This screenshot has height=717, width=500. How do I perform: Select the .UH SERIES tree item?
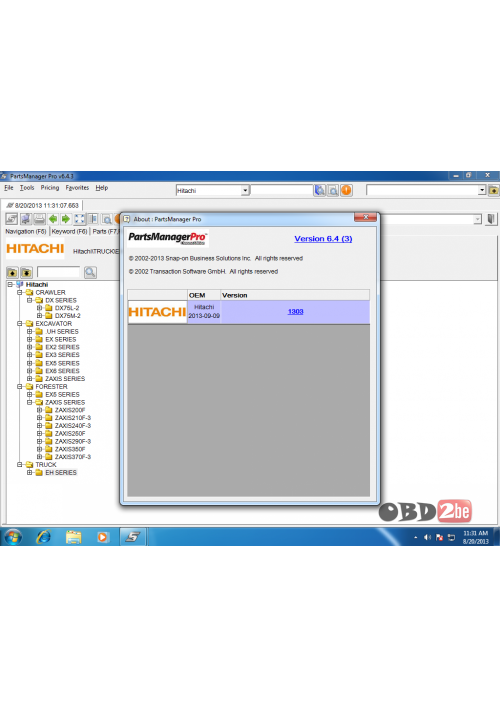tap(62, 331)
